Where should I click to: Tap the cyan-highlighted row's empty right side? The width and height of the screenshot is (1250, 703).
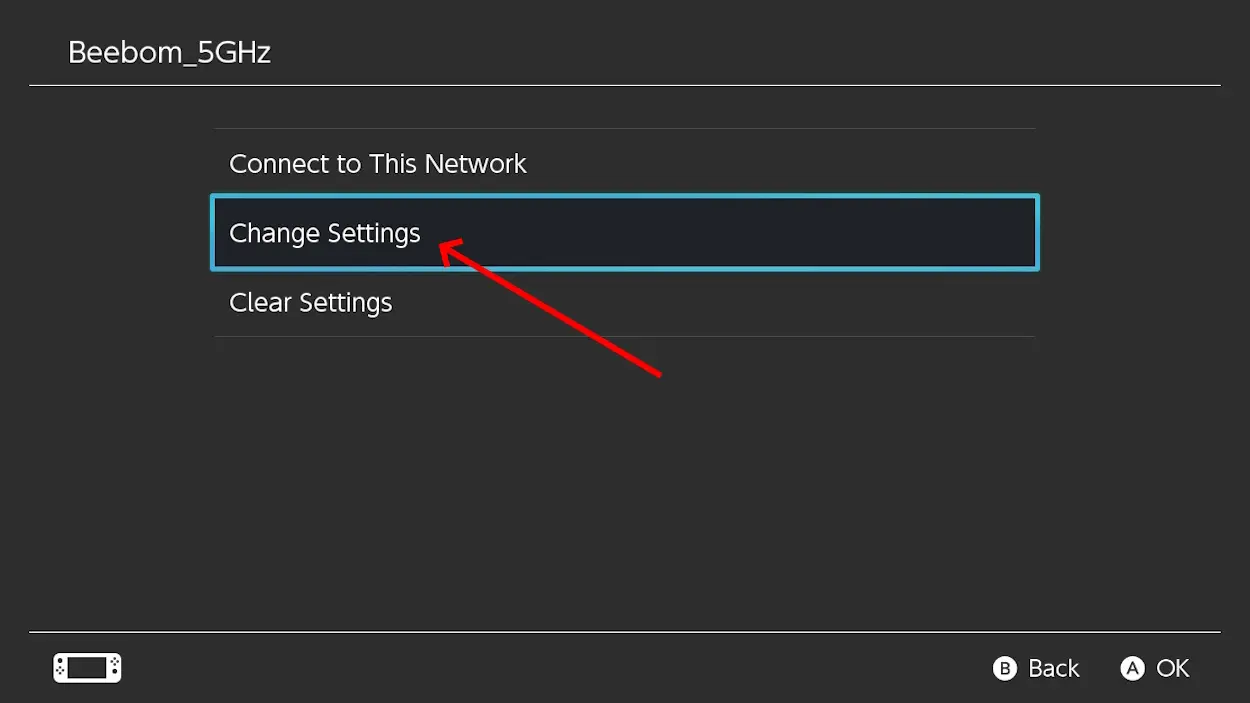tap(850, 233)
